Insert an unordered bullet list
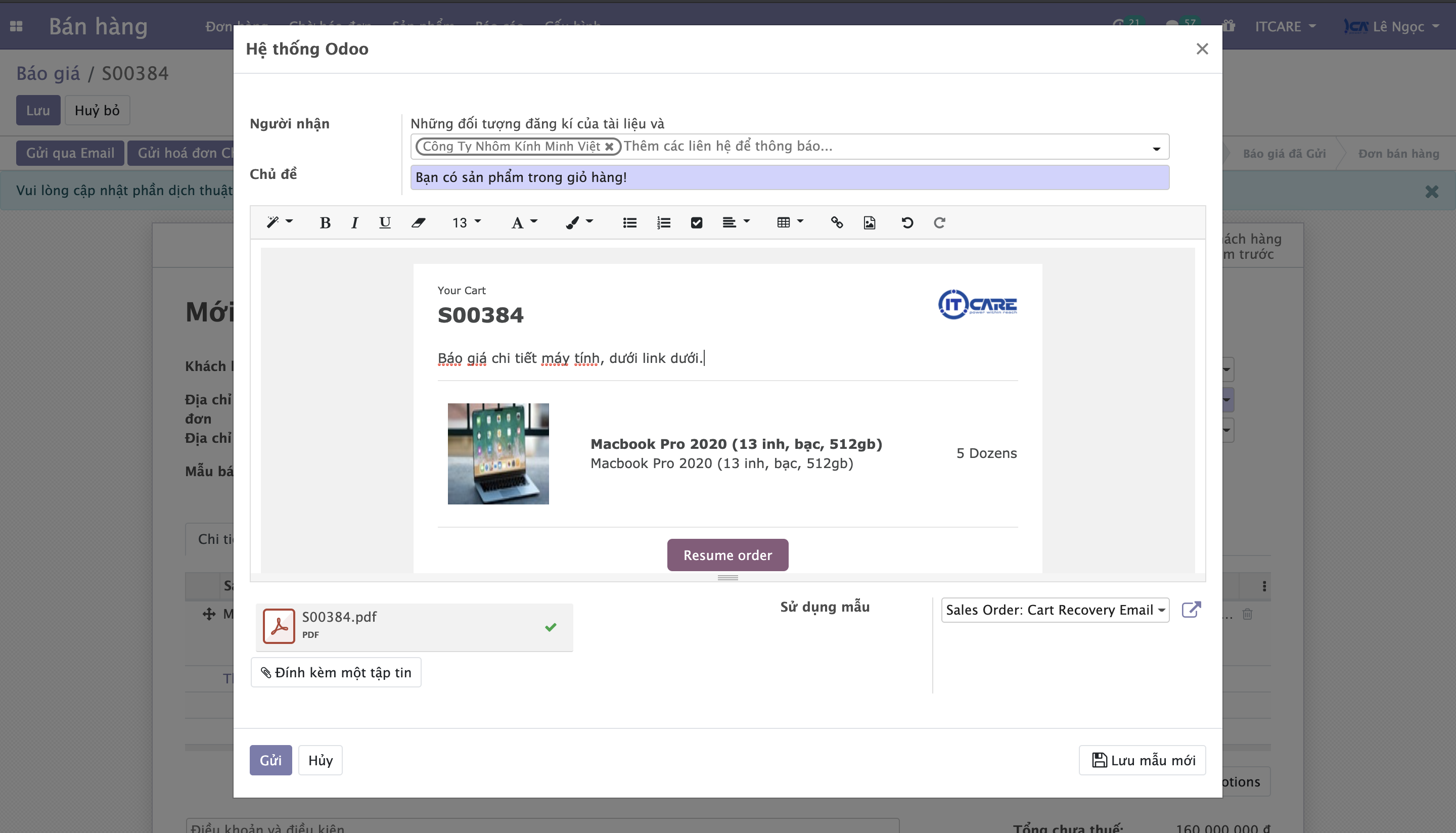 tap(629, 222)
